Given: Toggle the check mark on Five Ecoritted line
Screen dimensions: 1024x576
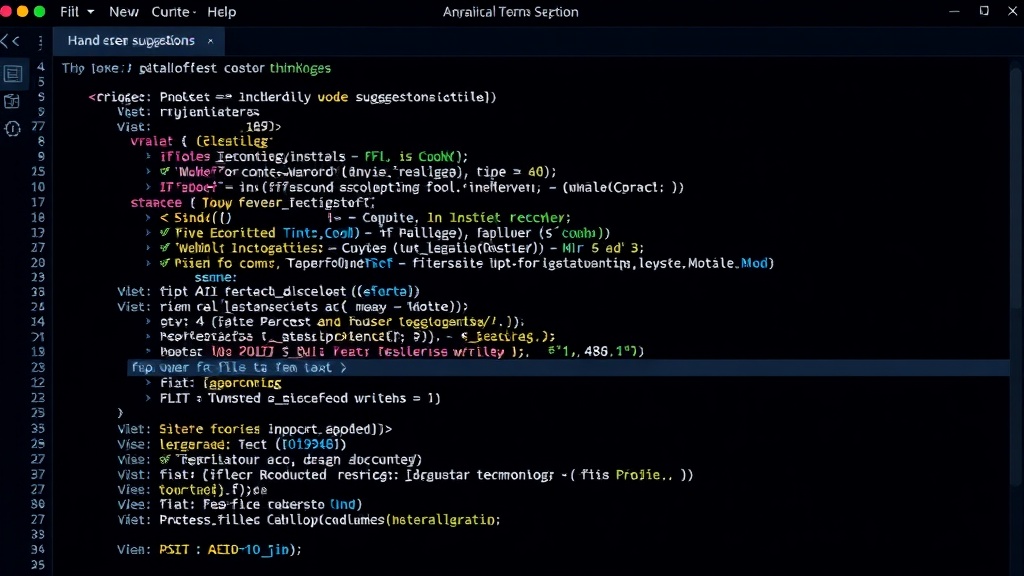Looking at the screenshot, I should click(165, 232).
